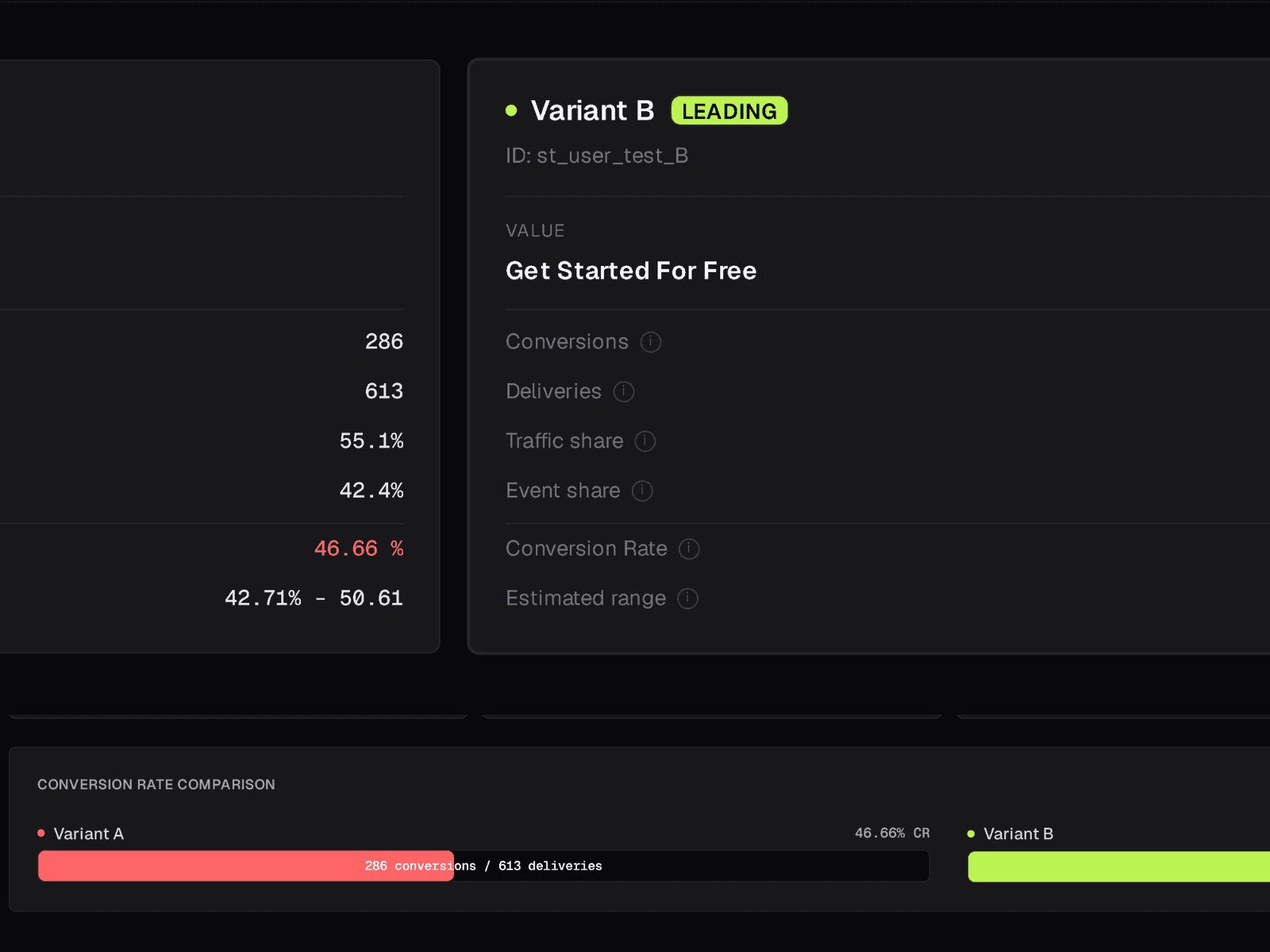This screenshot has width=1270, height=952.
Task: Click the red dot beside Variant A legend
Action: tap(41, 833)
